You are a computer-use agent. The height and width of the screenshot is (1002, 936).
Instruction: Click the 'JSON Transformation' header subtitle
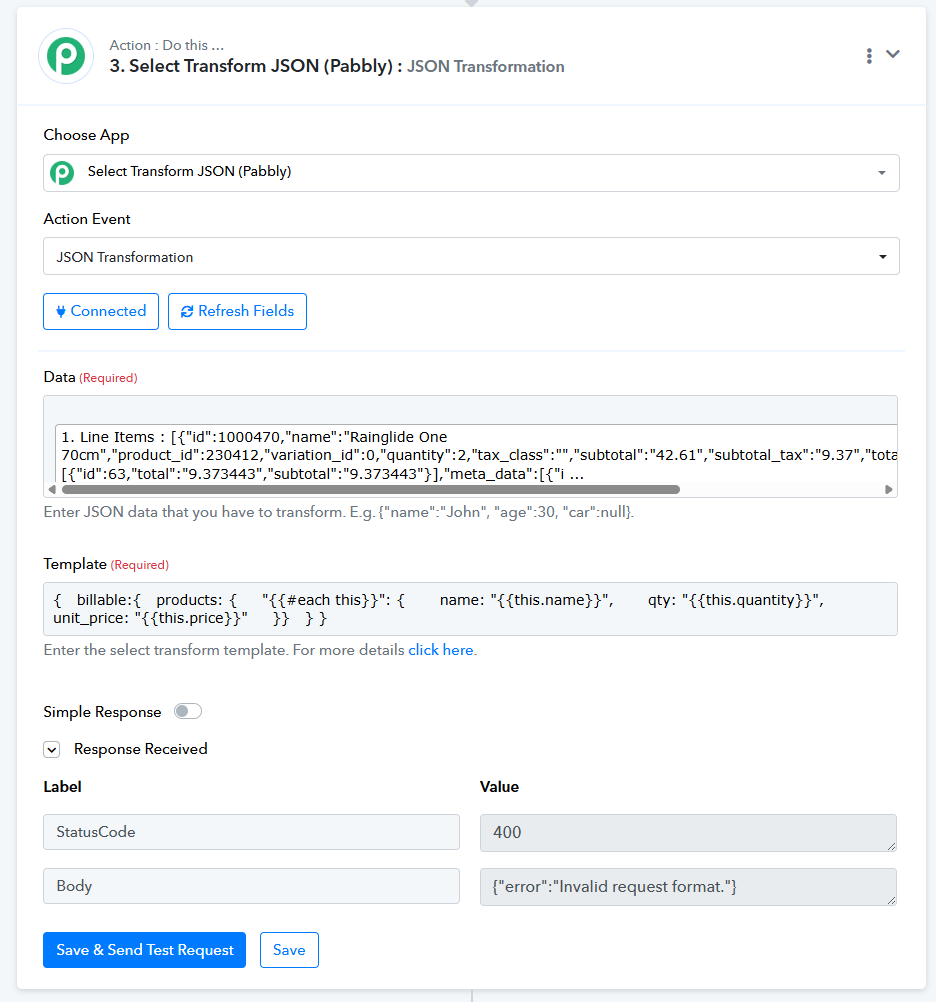click(x=486, y=66)
